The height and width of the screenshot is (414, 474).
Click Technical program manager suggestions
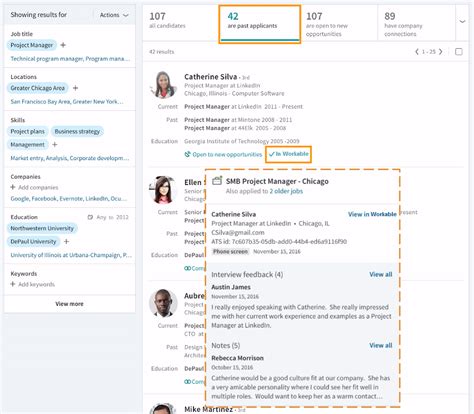tap(70, 59)
